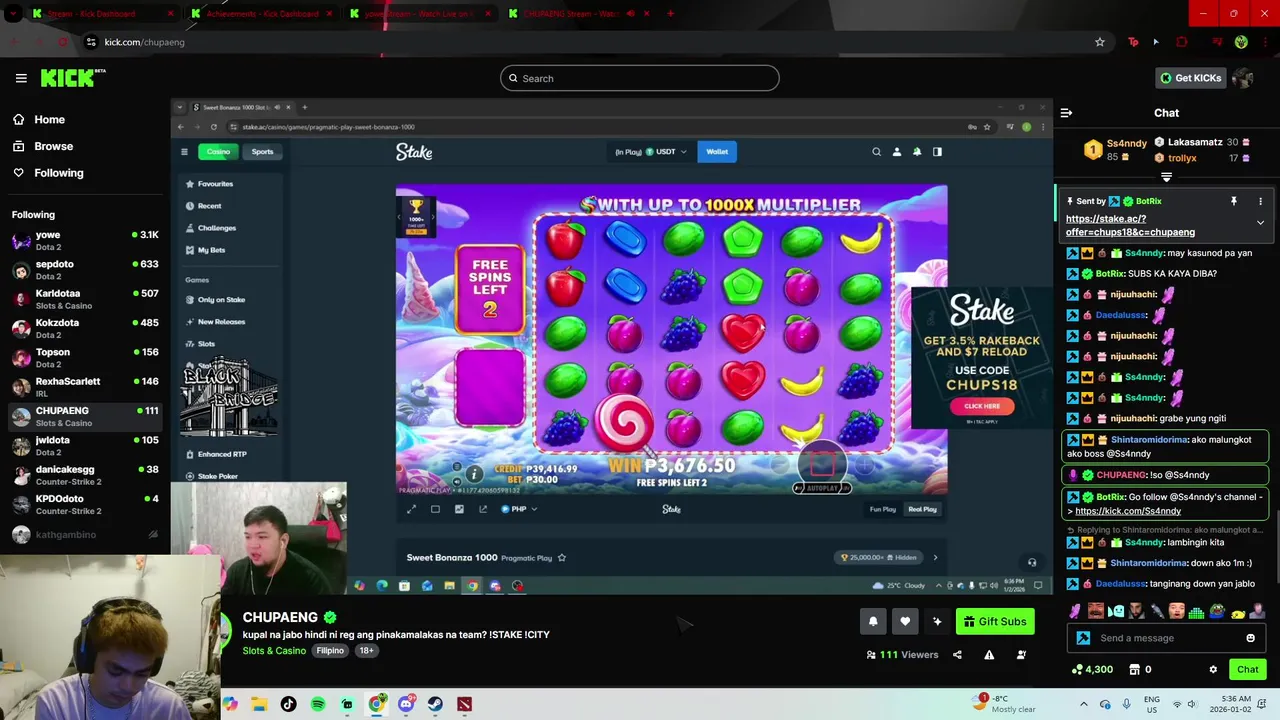1280x720 pixels.
Task: Click the Get KICKs button
Action: 1190,78
